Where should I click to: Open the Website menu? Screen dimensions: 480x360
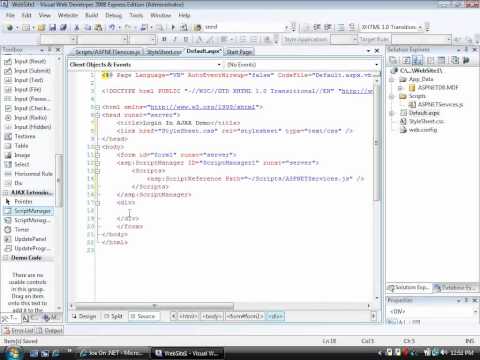click(68, 15)
